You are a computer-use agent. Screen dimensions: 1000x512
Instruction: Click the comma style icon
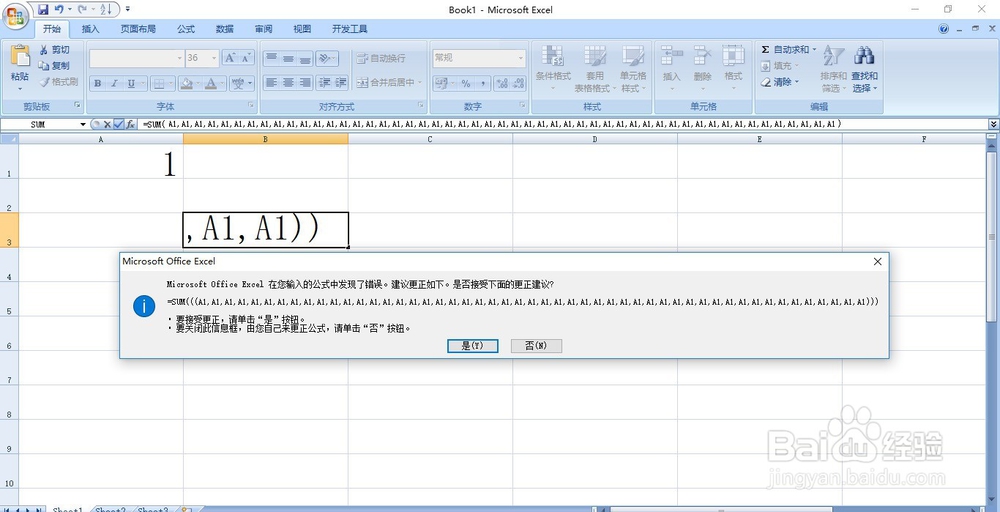point(483,84)
